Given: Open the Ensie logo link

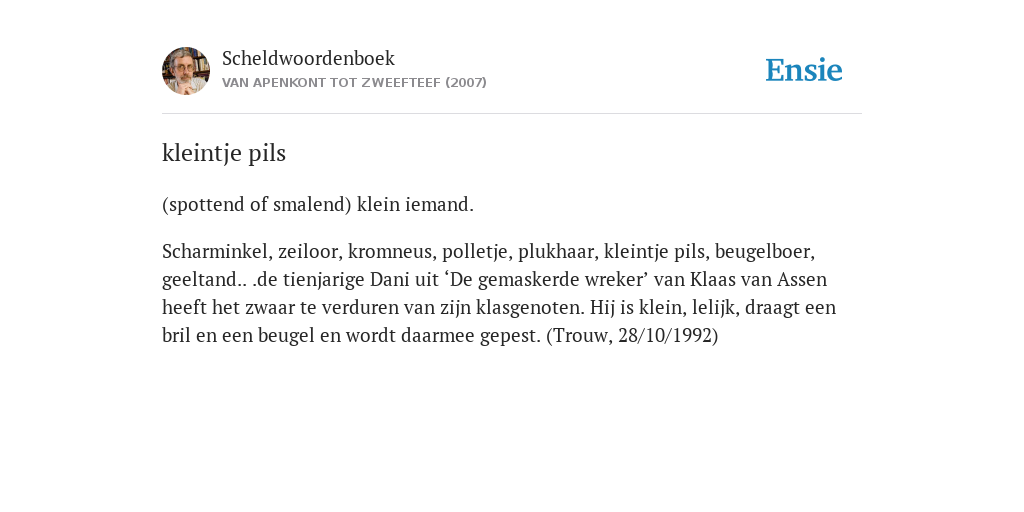Looking at the screenshot, I should (x=804, y=71).
